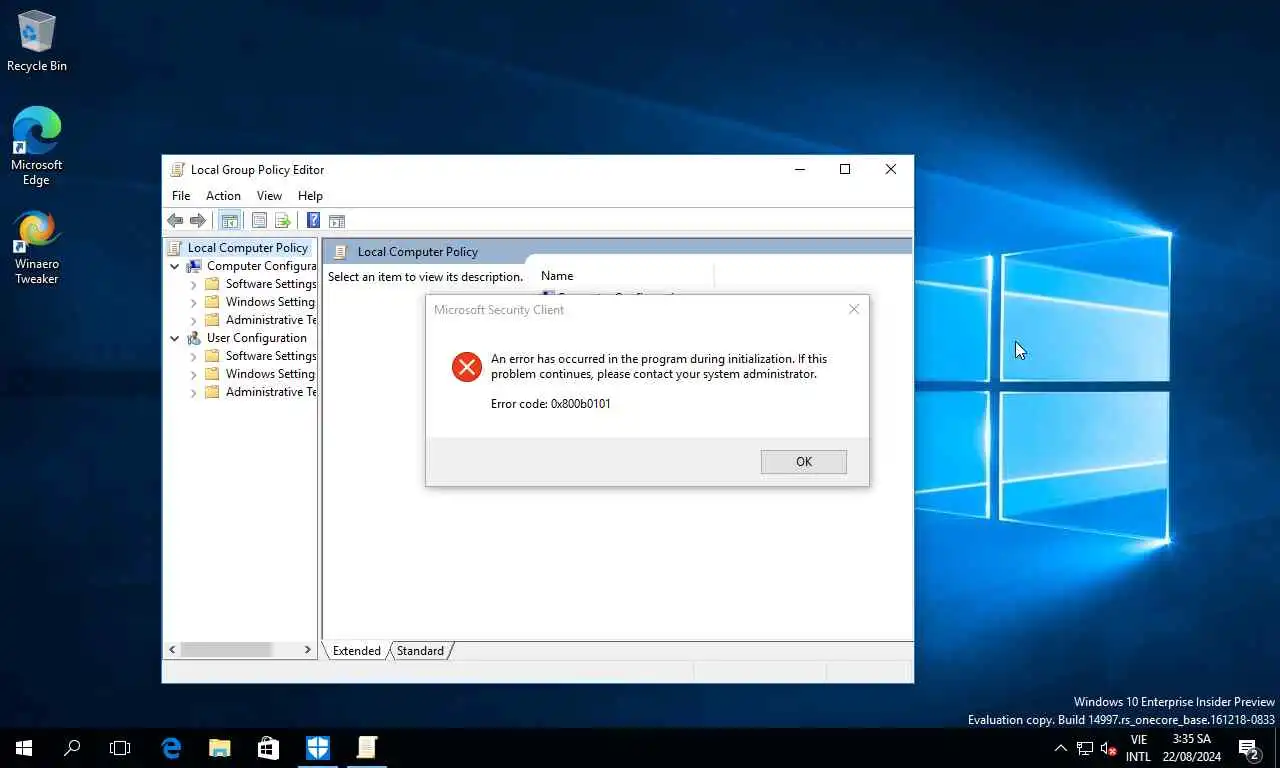
Task: Open the Action Center notification icon
Action: point(1249,748)
